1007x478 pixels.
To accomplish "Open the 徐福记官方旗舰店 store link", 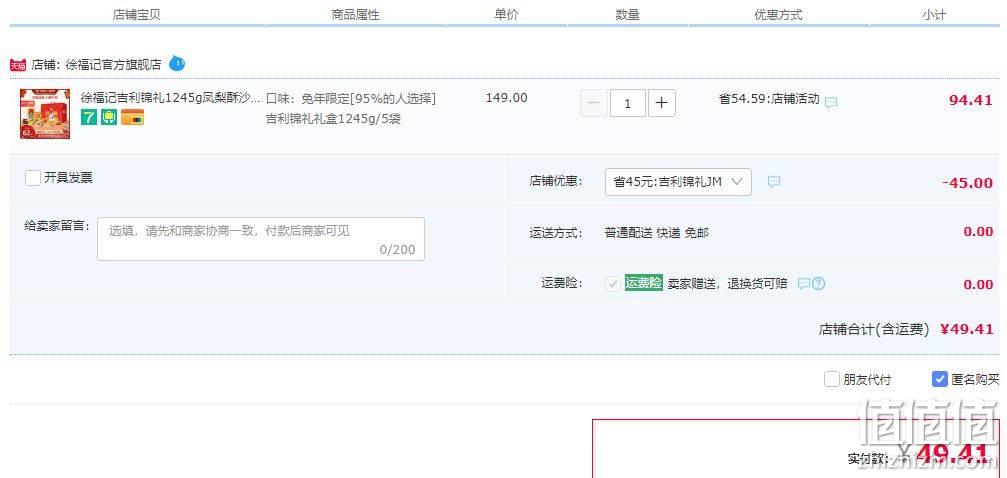I will coord(114,65).
